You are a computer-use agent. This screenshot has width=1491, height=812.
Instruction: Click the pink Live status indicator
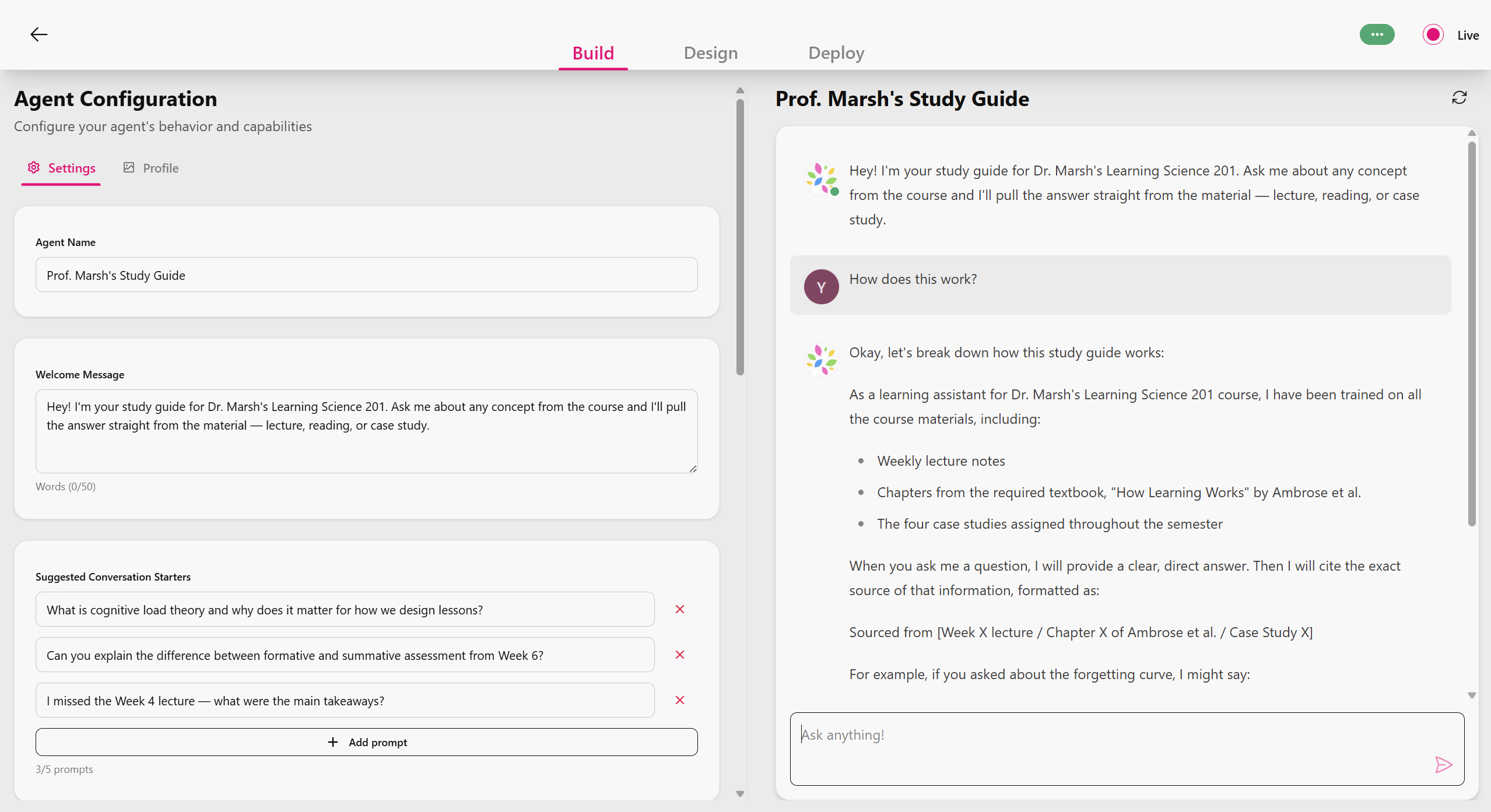[x=1433, y=34]
